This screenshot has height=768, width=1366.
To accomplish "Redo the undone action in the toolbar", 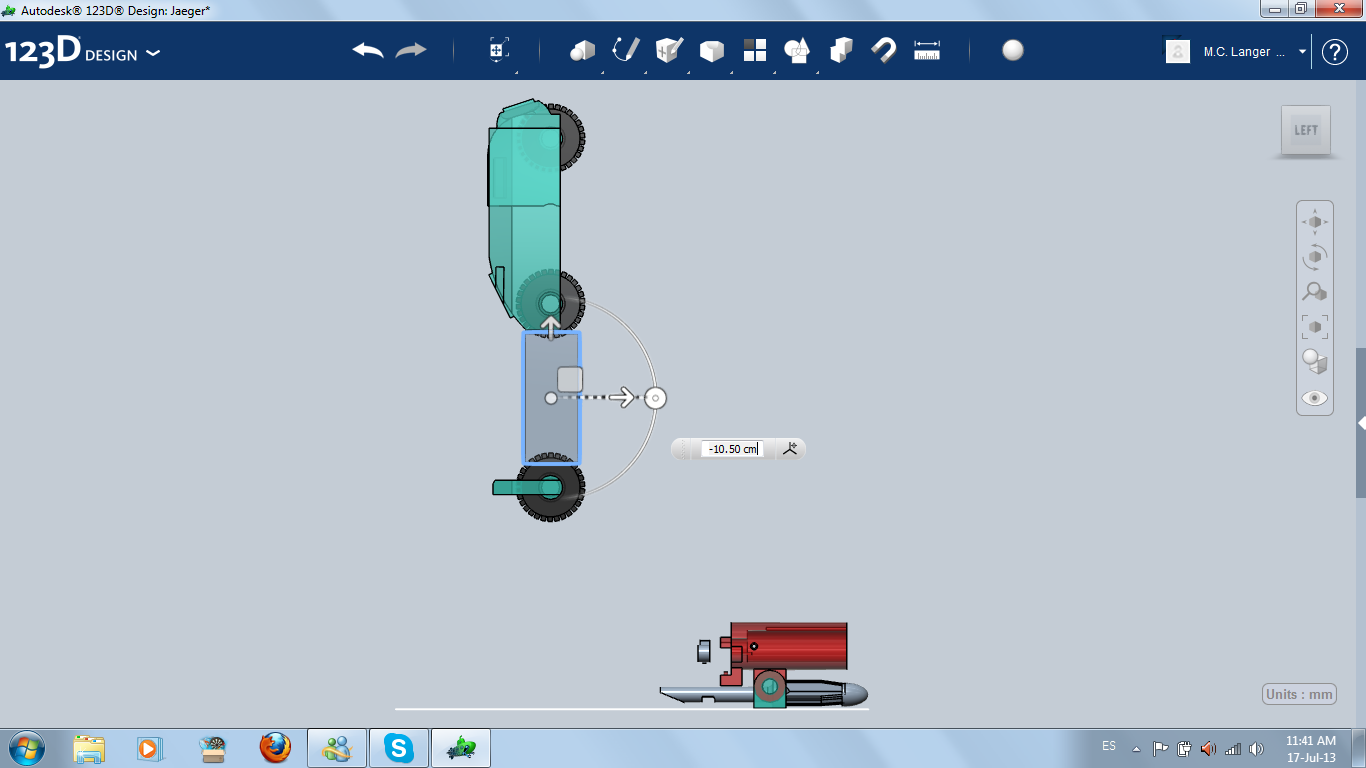I will 411,50.
